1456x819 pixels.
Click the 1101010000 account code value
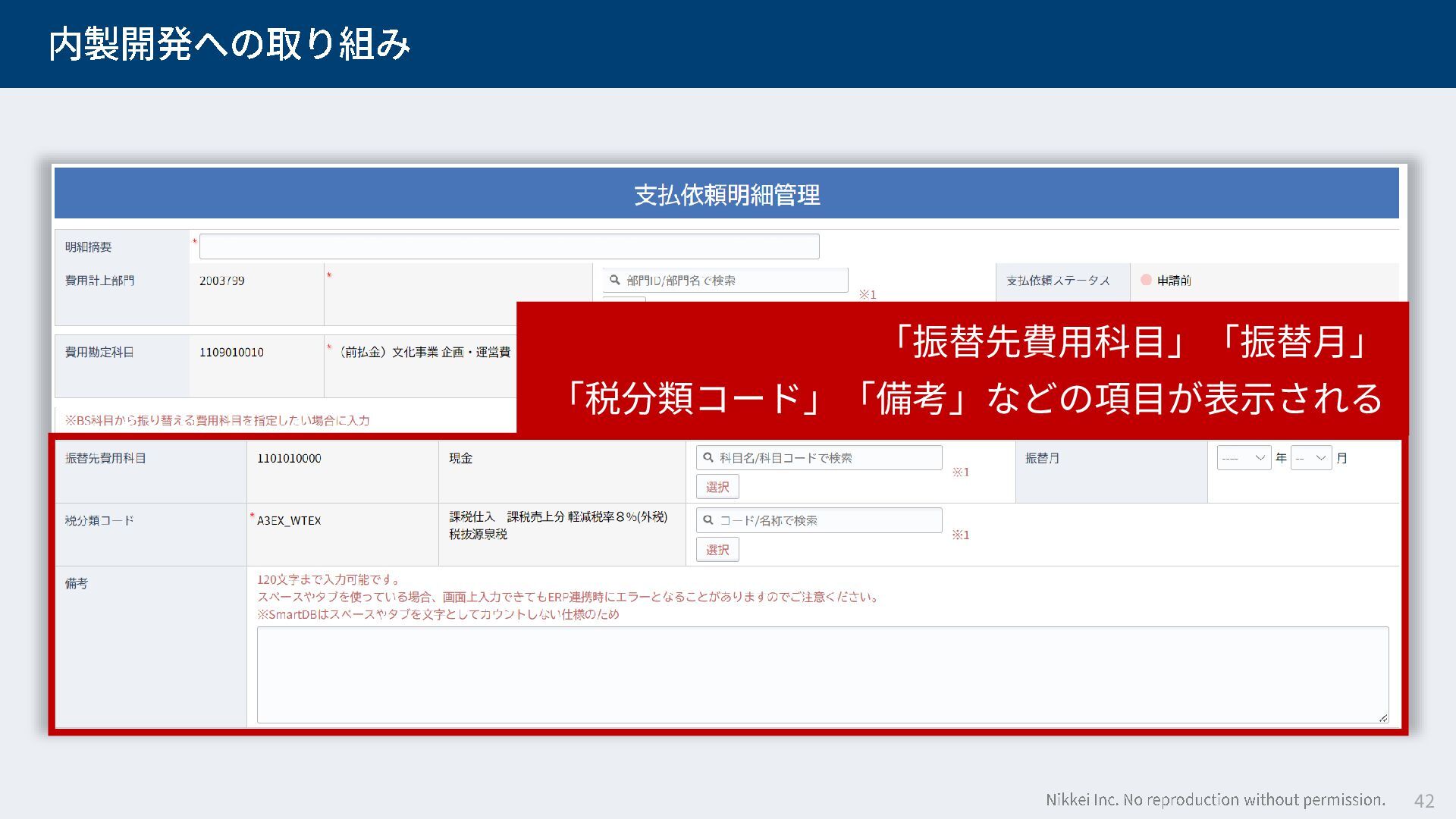click(289, 459)
